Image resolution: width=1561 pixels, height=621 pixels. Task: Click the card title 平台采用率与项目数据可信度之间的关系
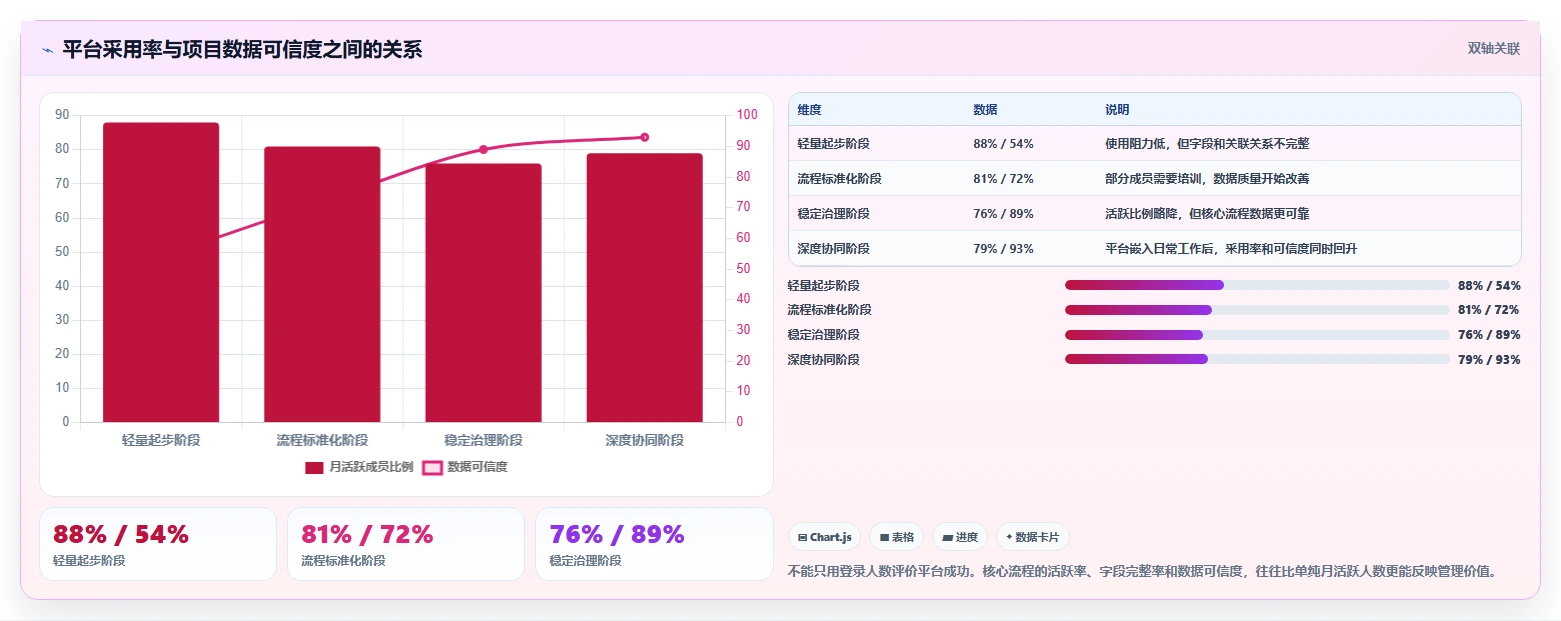(x=242, y=50)
